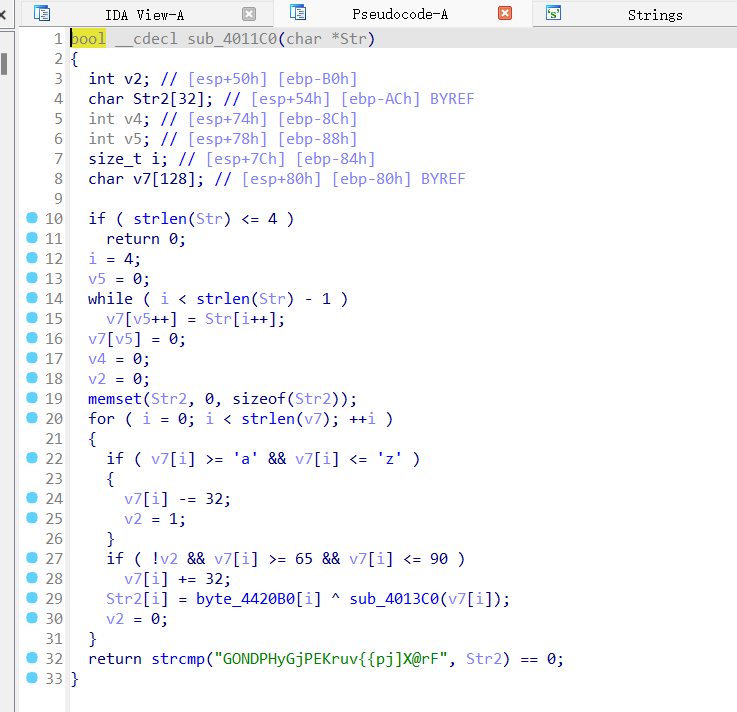Click the 'z' character literal on line 22
The image size is (737, 712).
point(389,459)
